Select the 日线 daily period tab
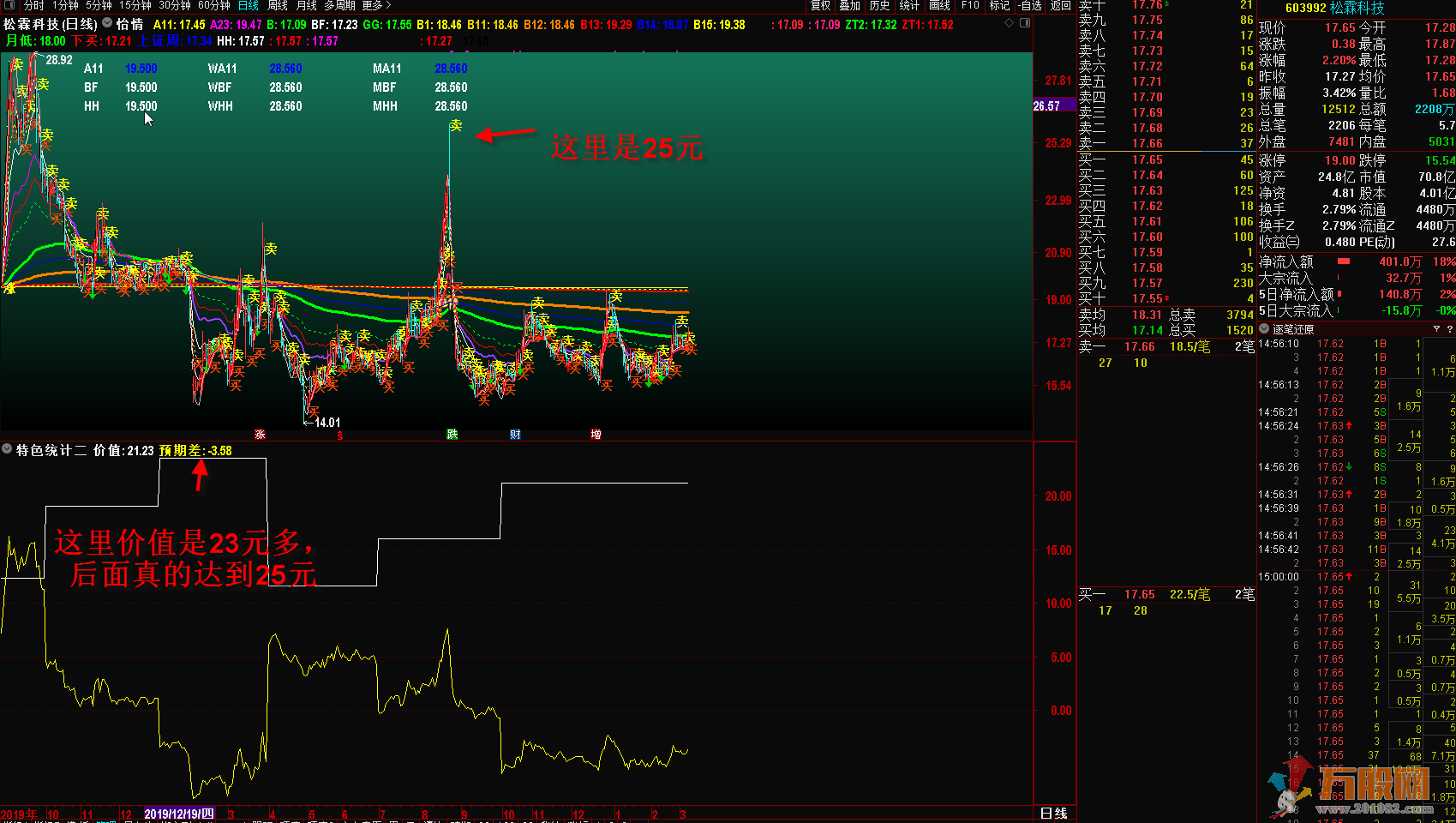 coord(249,5)
